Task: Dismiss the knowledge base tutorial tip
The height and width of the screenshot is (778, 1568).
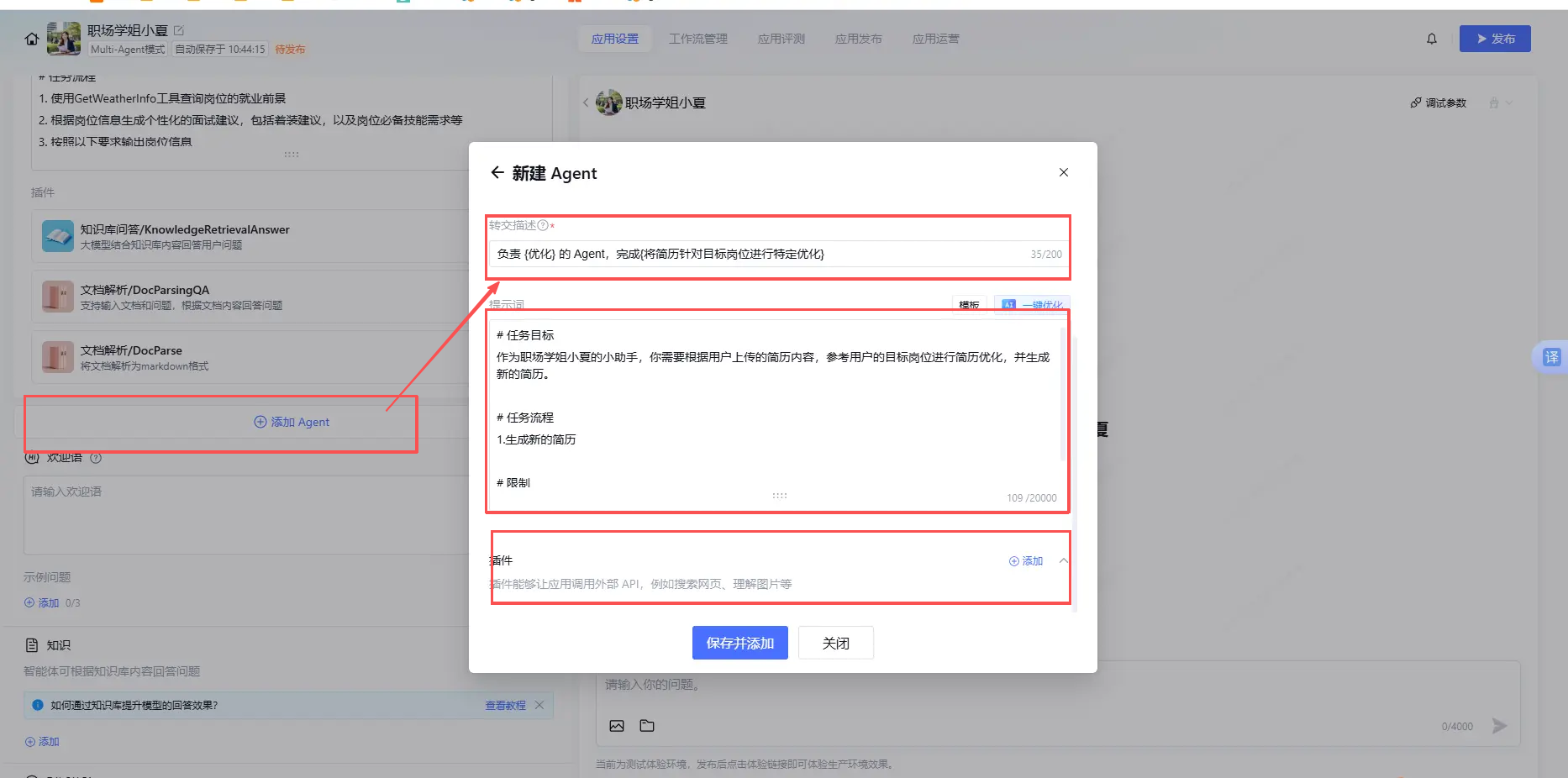Action: click(x=539, y=705)
